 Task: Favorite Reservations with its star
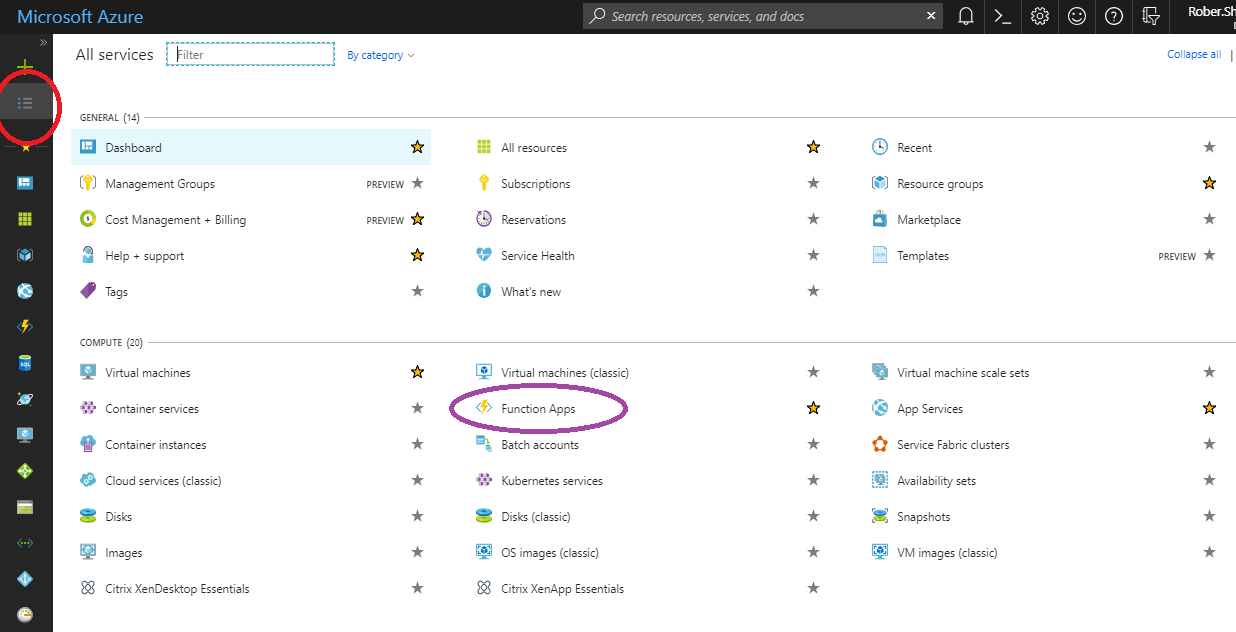point(814,219)
